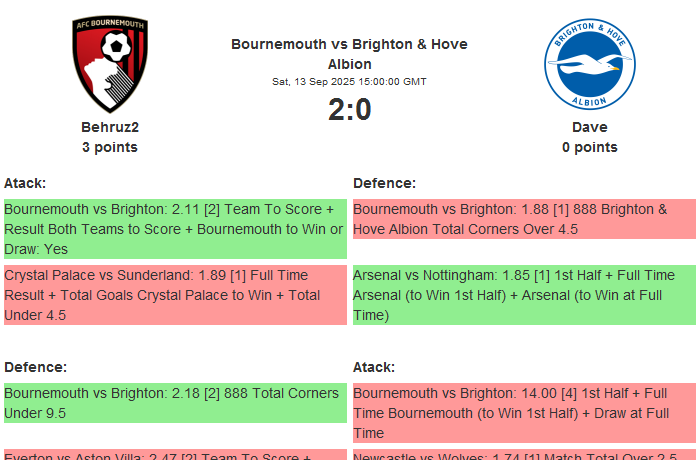Open player Behruz2's name

[x=110, y=127]
